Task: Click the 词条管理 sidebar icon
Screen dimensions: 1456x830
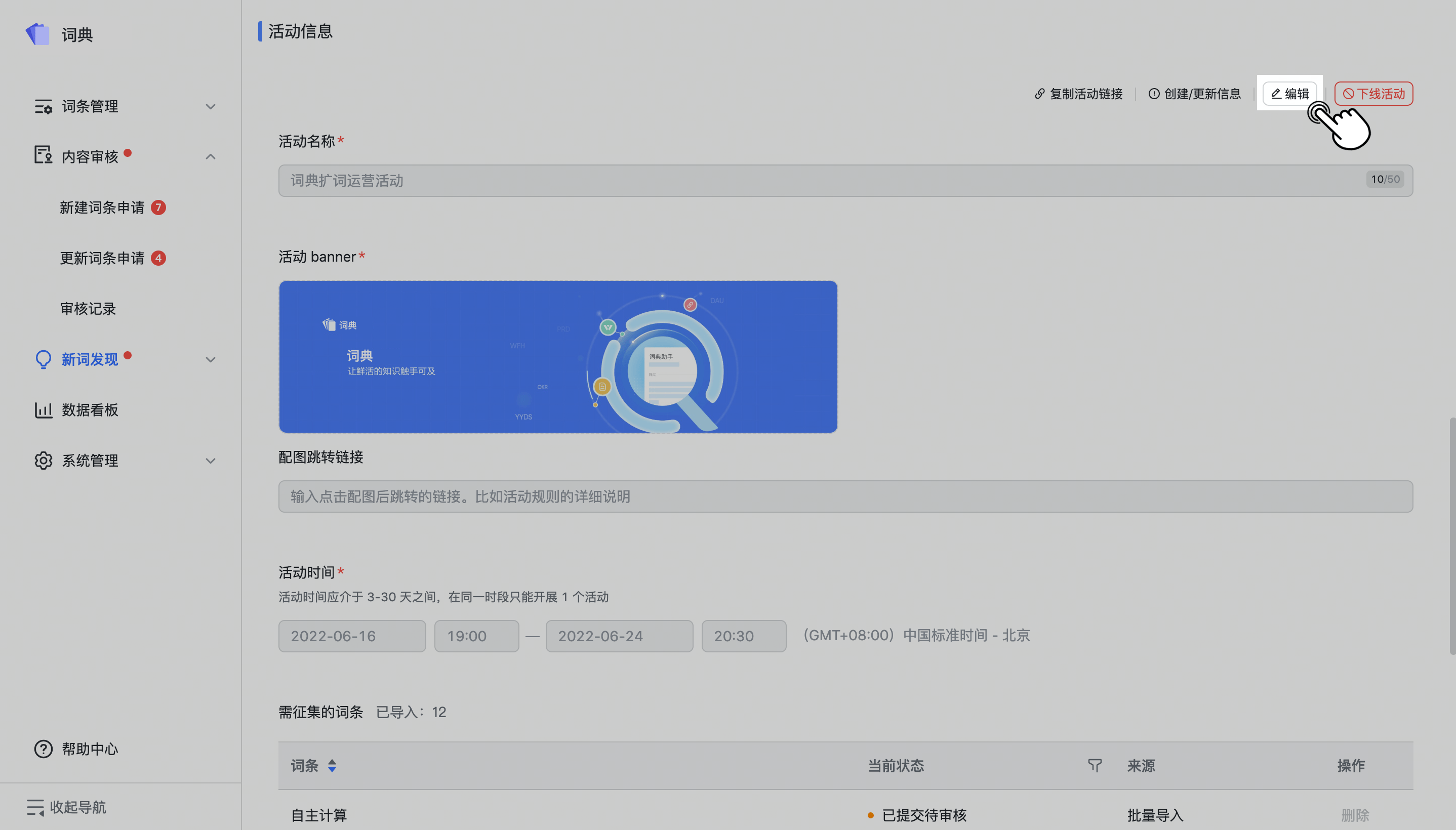Action: (44, 107)
